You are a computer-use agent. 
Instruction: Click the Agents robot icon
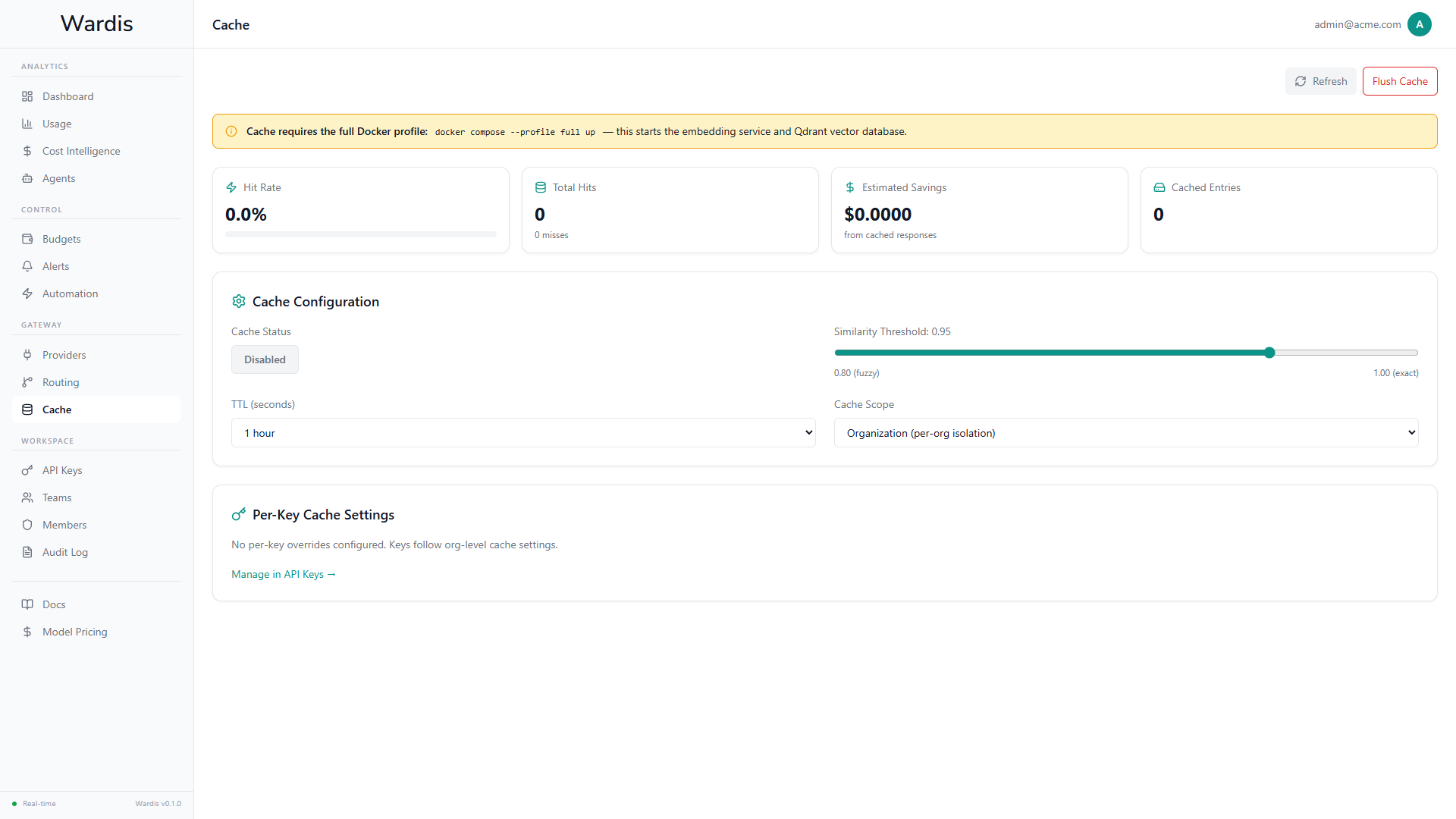pos(27,178)
